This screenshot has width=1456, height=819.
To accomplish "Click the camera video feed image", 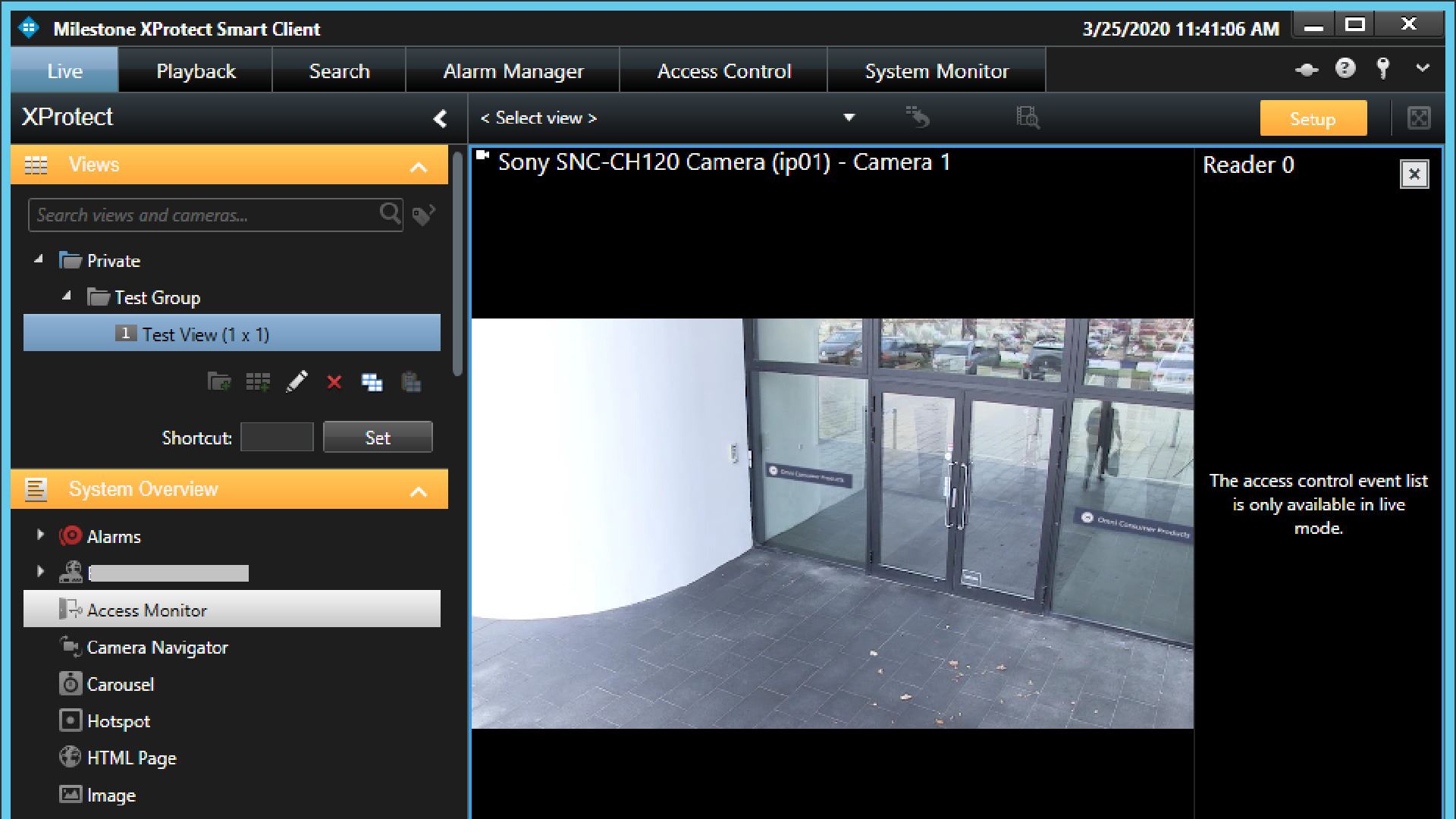I will pyautogui.click(x=833, y=523).
